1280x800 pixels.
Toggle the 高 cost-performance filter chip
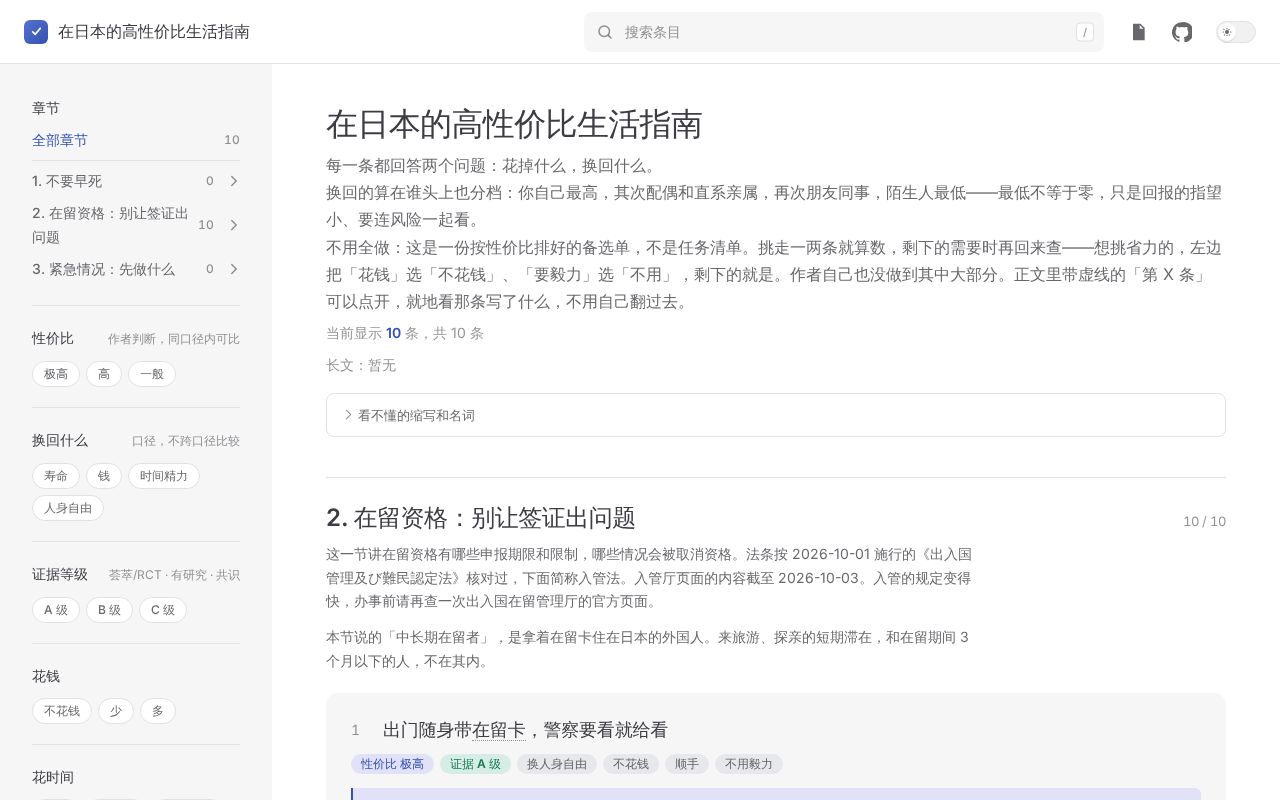(104, 374)
